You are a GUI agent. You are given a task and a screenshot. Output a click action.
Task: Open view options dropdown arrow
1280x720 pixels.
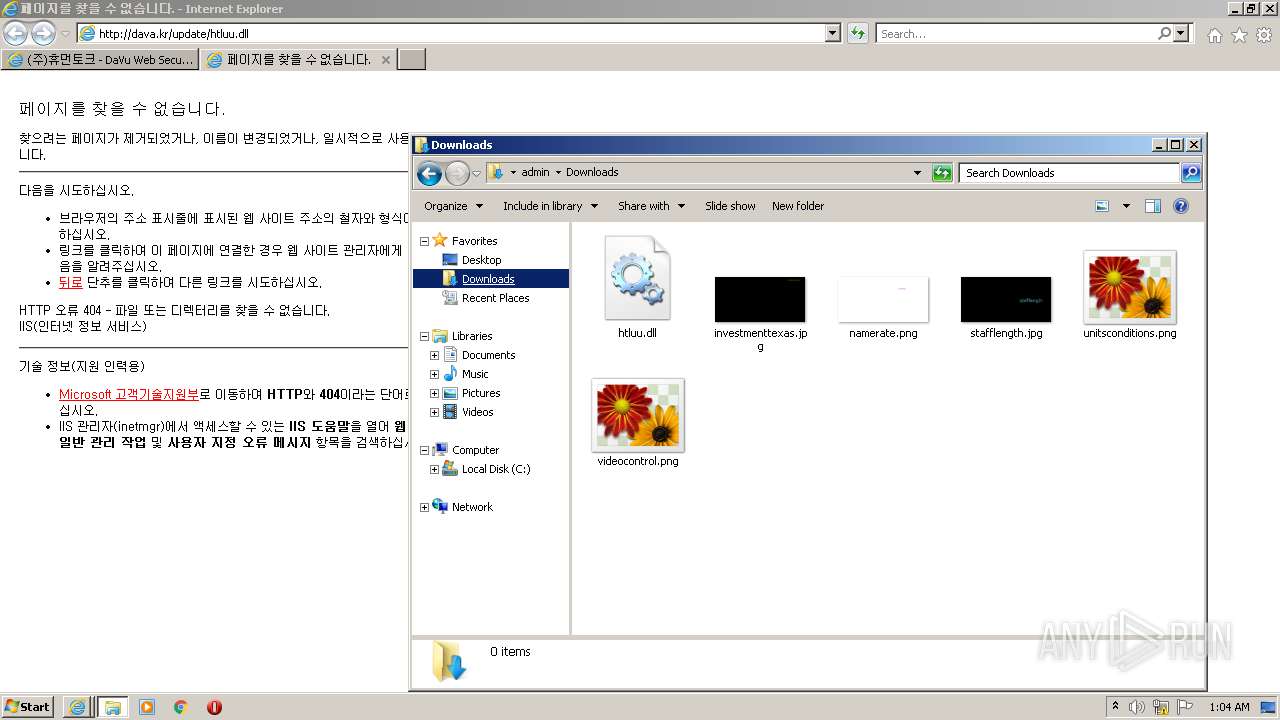pyautogui.click(x=1126, y=206)
